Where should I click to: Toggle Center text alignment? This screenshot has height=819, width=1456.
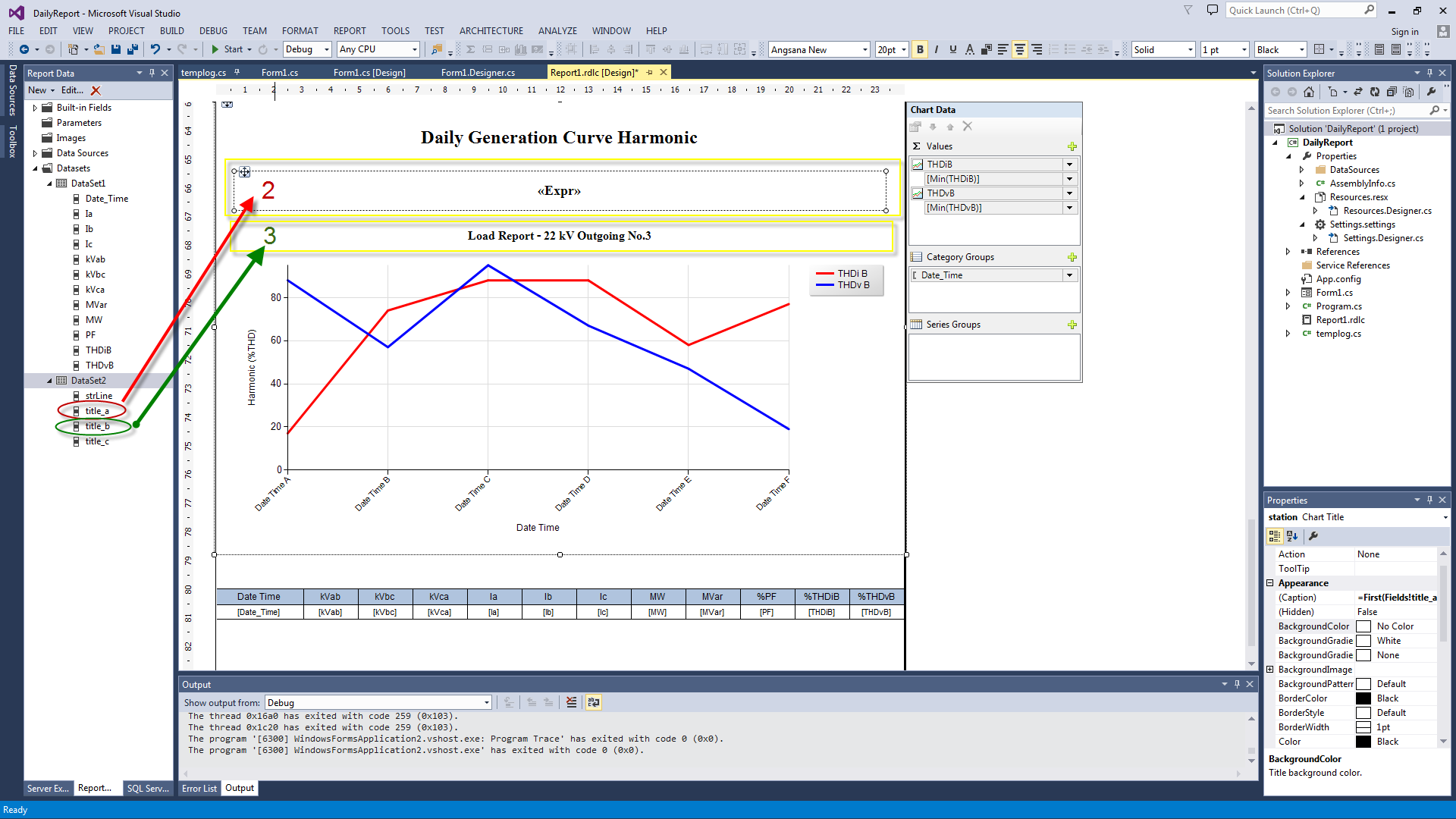coord(1019,49)
